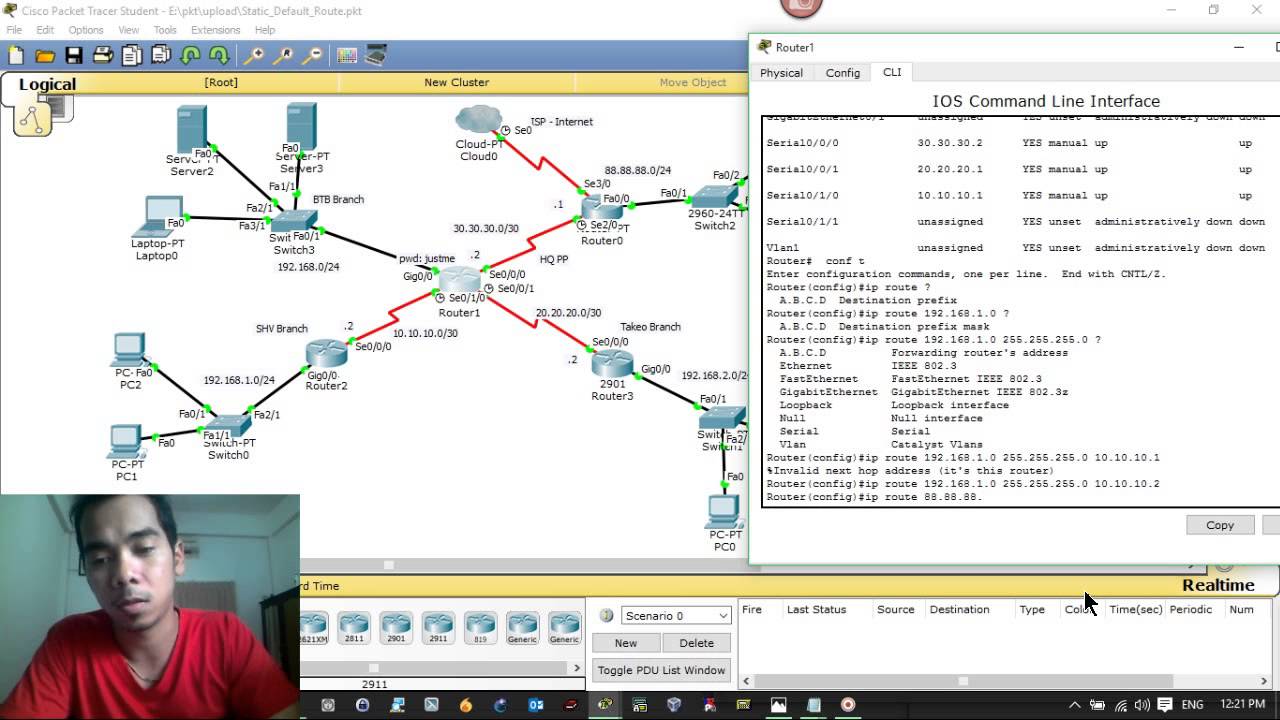This screenshot has height=720, width=1280.
Task: Pick the 2811 router model
Action: (354, 629)
